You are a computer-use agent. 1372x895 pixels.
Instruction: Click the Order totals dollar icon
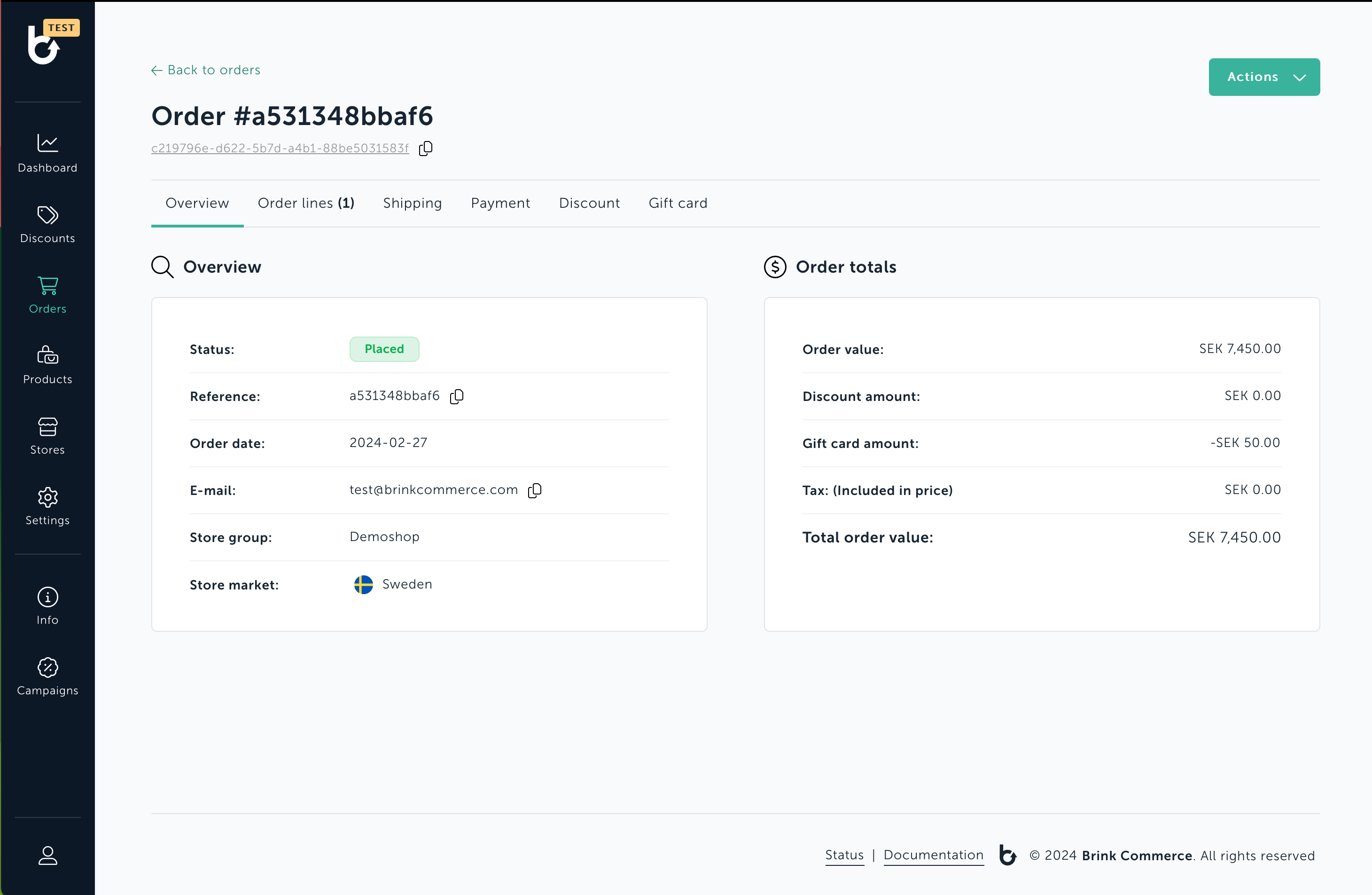[775, 267]
